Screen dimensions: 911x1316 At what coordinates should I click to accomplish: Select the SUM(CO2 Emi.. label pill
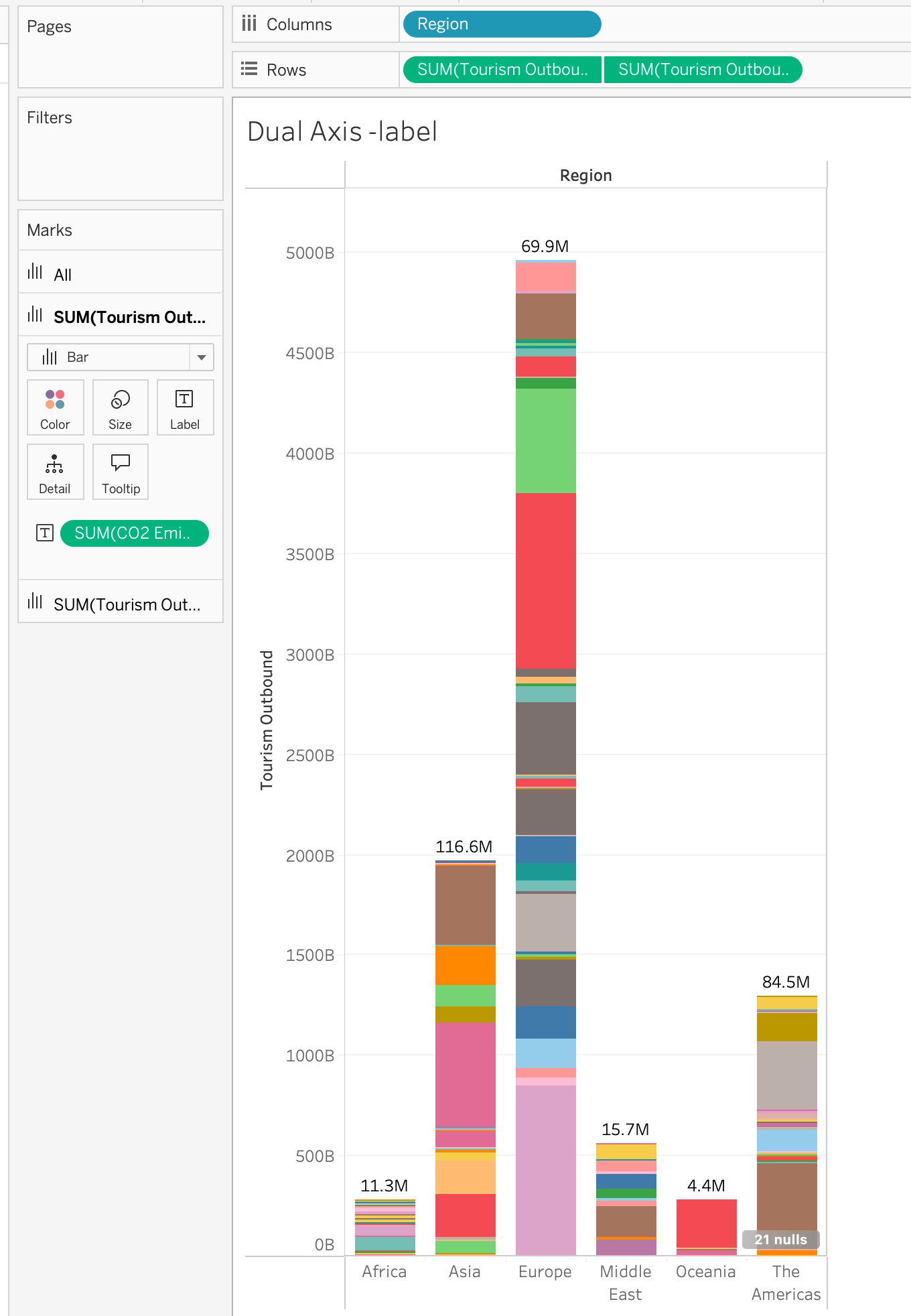(x=135, y=533)
